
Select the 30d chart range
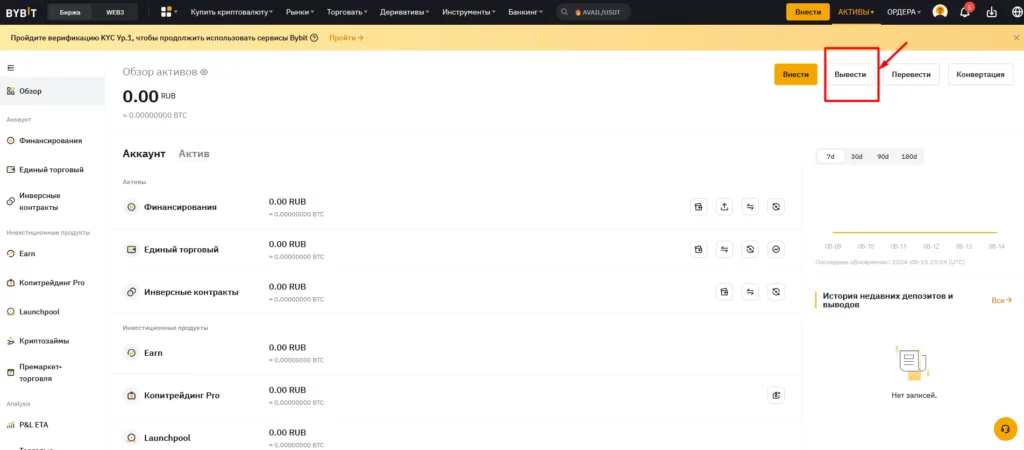click(857, 157)
